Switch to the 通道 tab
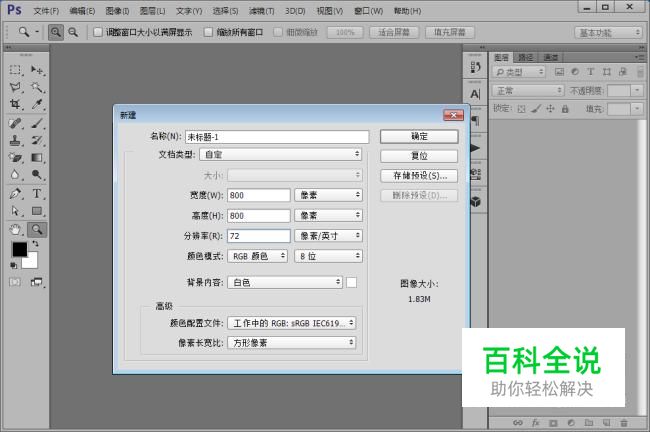Viewport: 650px width, 432px height. coord(551,57)
